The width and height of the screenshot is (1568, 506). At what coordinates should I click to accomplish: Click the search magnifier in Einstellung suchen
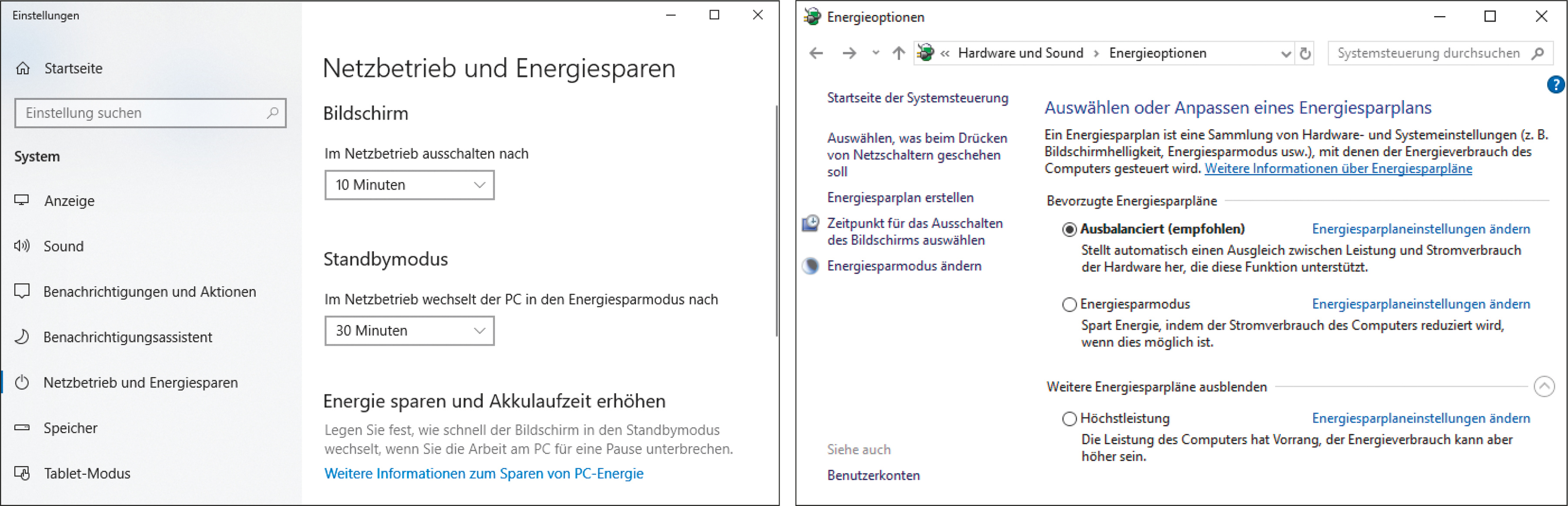[x=272, y=113]
